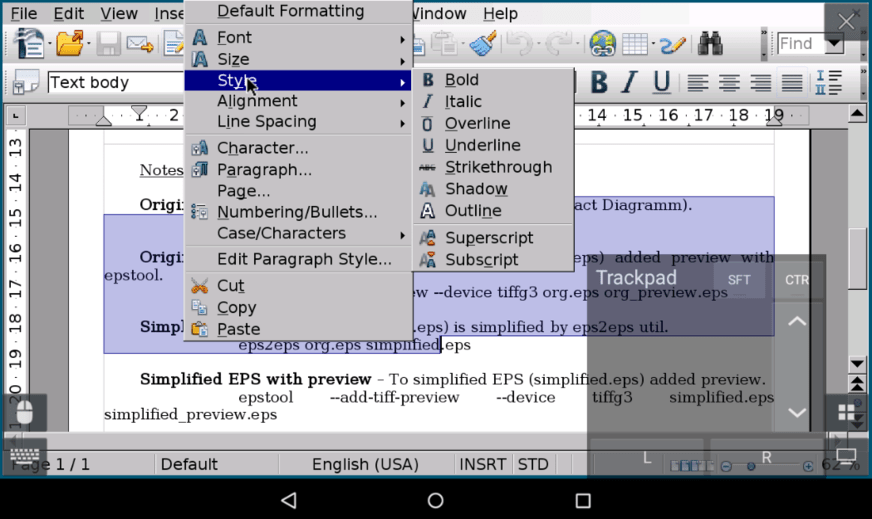Choose Superscript from the Style submenu
The width and height of the screenshot is (872, 519).
(x=493, y=238)
